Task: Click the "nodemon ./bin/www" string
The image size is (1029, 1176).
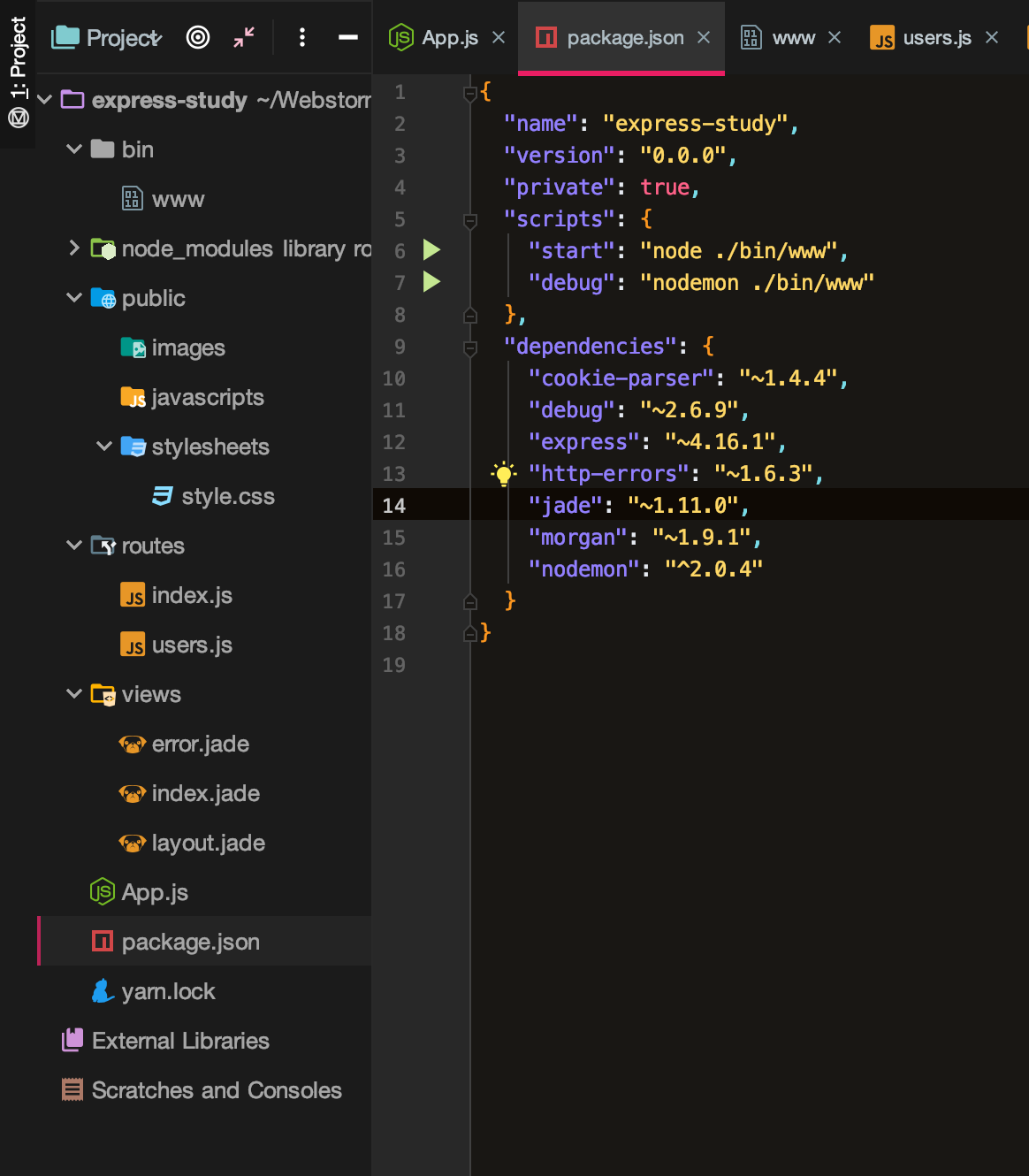Action: [x=757, y=283]
